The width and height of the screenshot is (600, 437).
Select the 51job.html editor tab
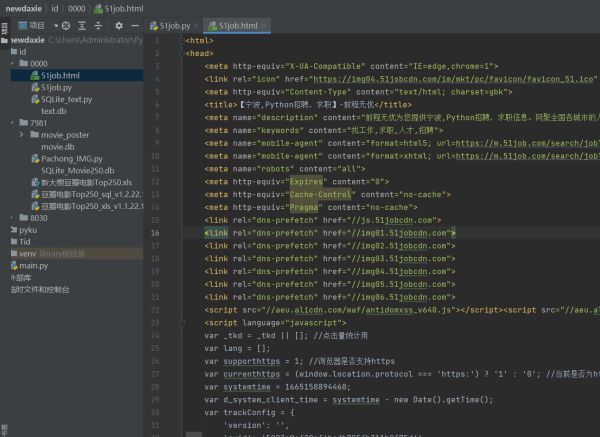(237, 25)
